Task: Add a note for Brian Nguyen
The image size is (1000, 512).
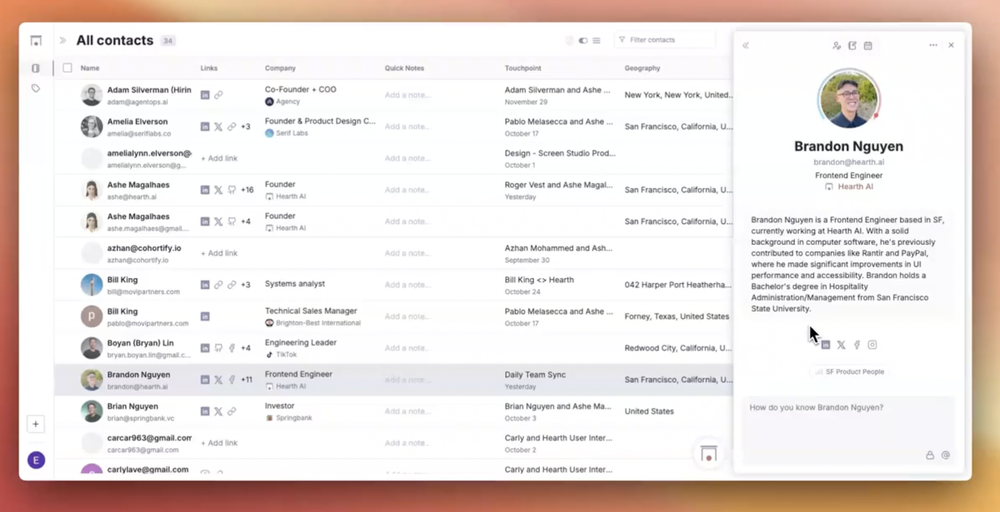Action: click(408, 411)
